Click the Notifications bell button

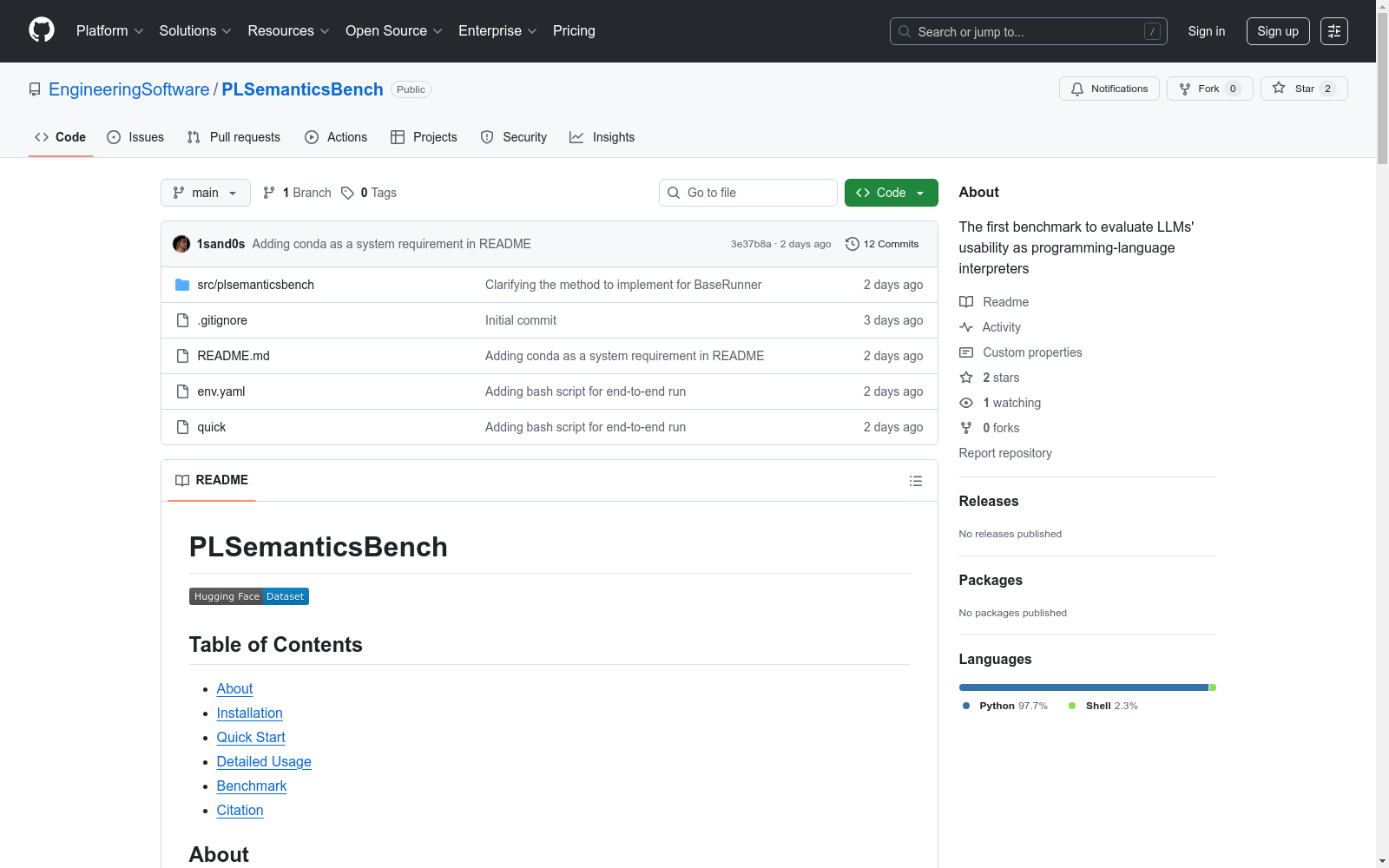[1109, 89]
